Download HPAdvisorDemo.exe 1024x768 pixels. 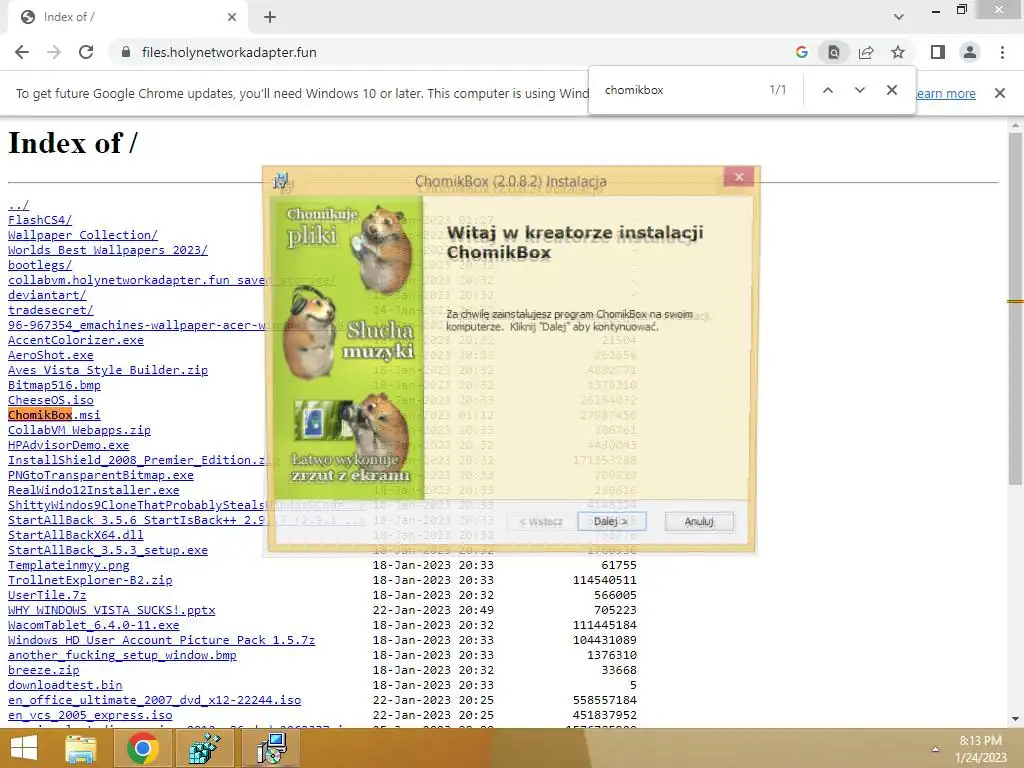(69, 445)
